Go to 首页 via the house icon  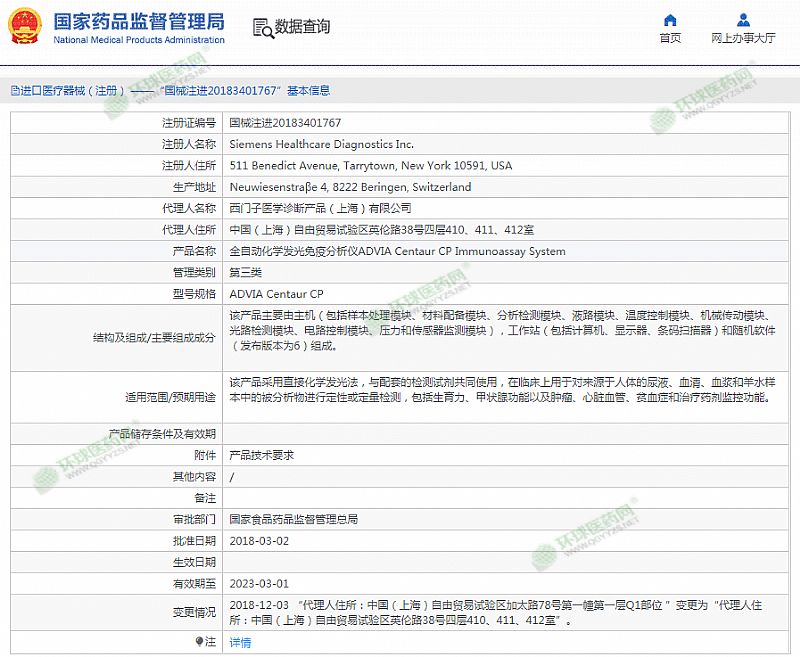pos(670,20)
